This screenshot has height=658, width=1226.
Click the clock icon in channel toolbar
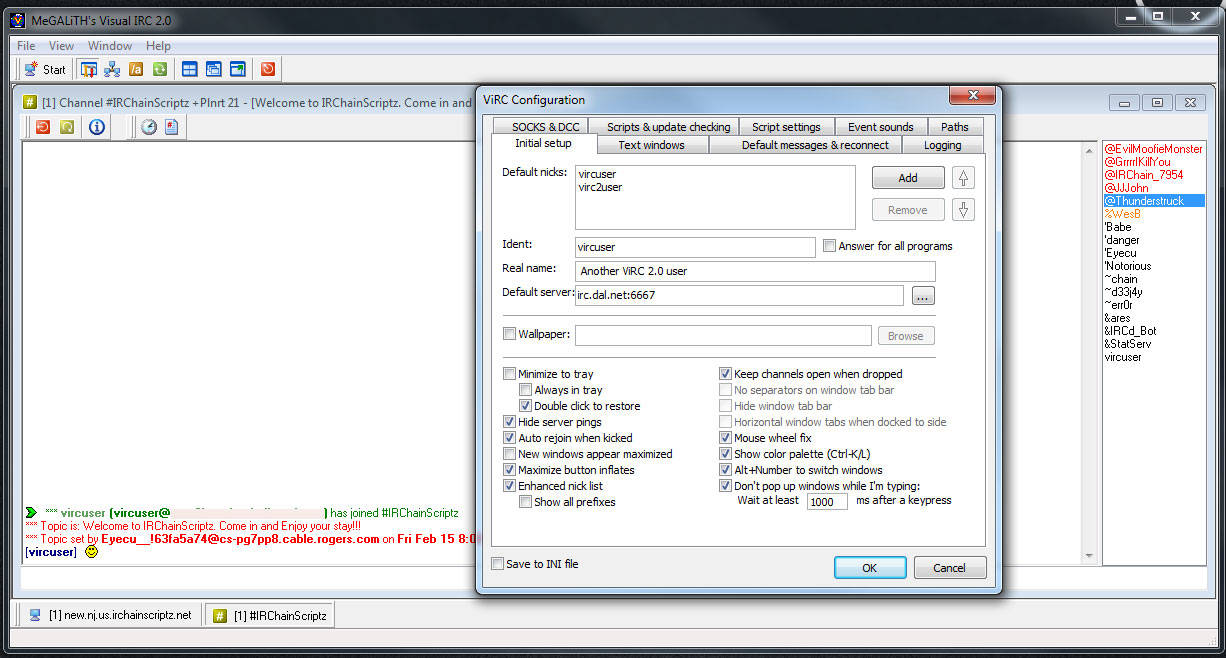[149, 127]
